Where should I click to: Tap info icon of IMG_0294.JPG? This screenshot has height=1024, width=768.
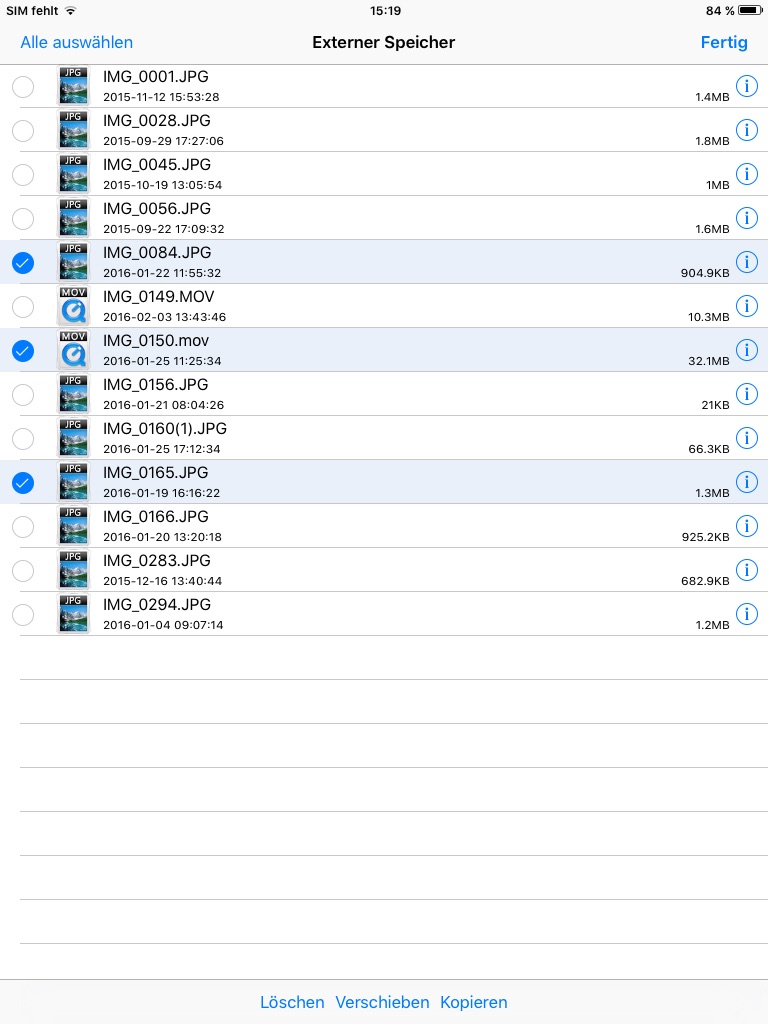746,614
